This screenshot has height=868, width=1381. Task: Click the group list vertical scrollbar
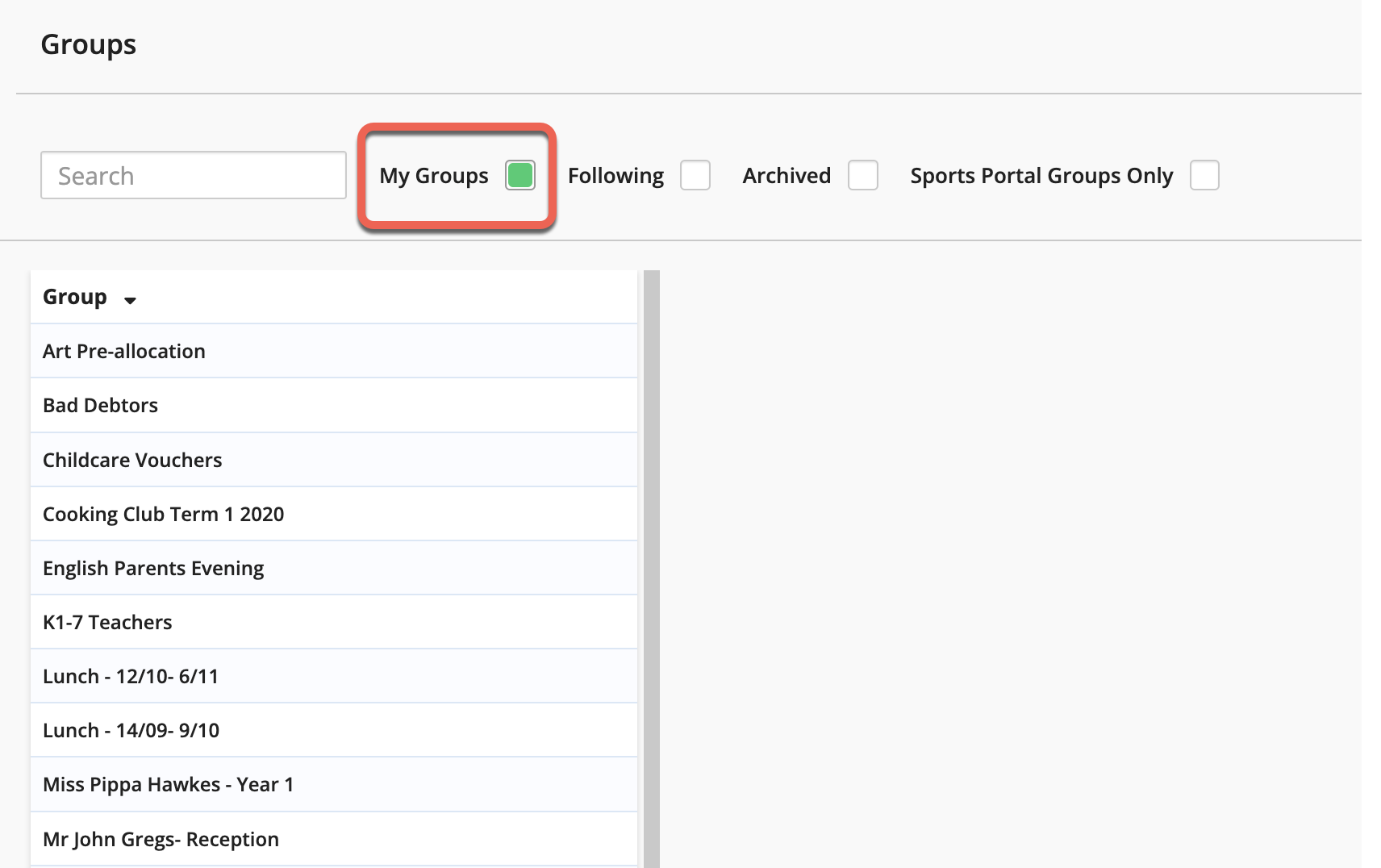pos(652,569)
